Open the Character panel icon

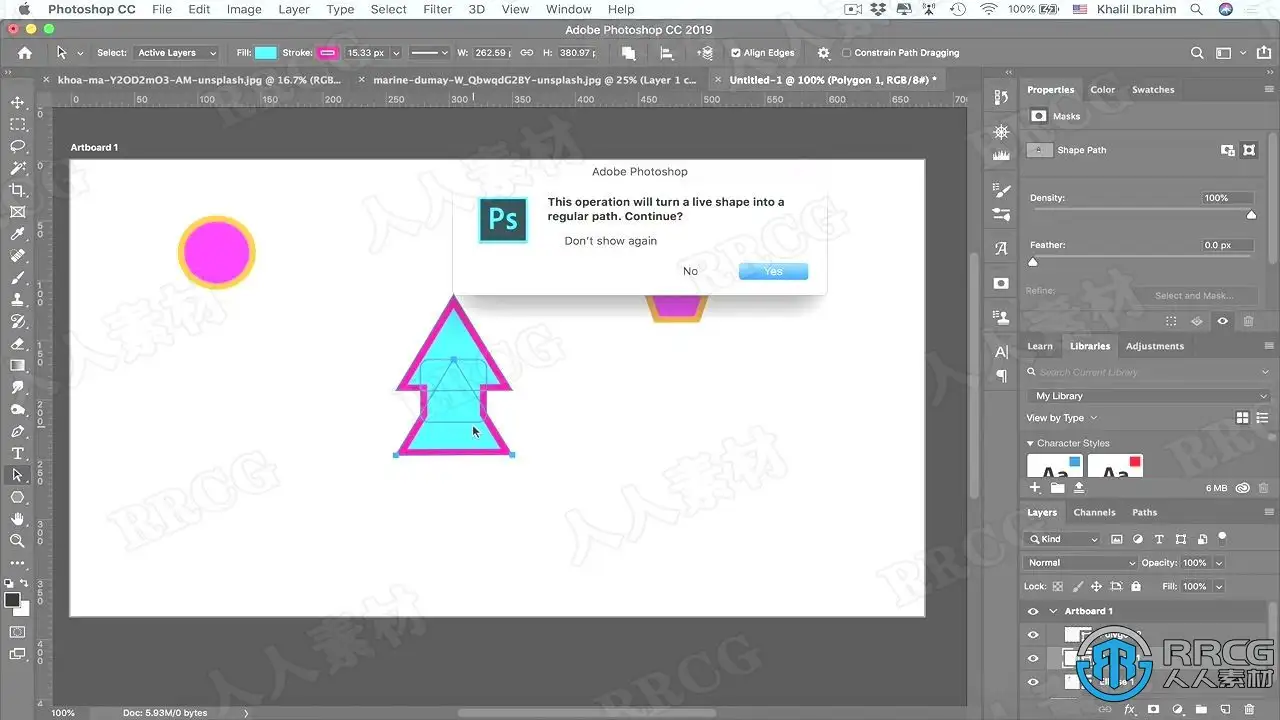coord(1001,351)
